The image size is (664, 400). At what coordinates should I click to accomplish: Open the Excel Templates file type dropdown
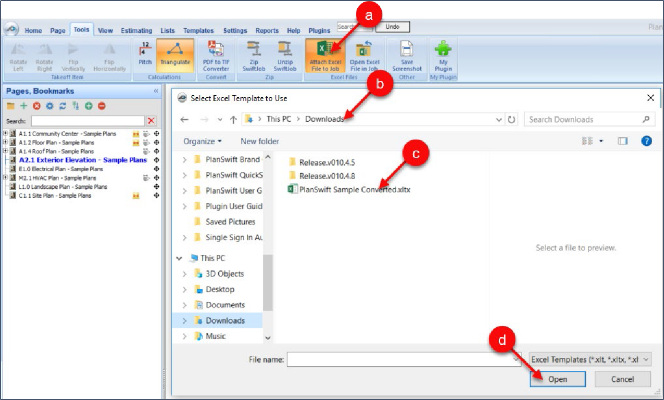590,359
